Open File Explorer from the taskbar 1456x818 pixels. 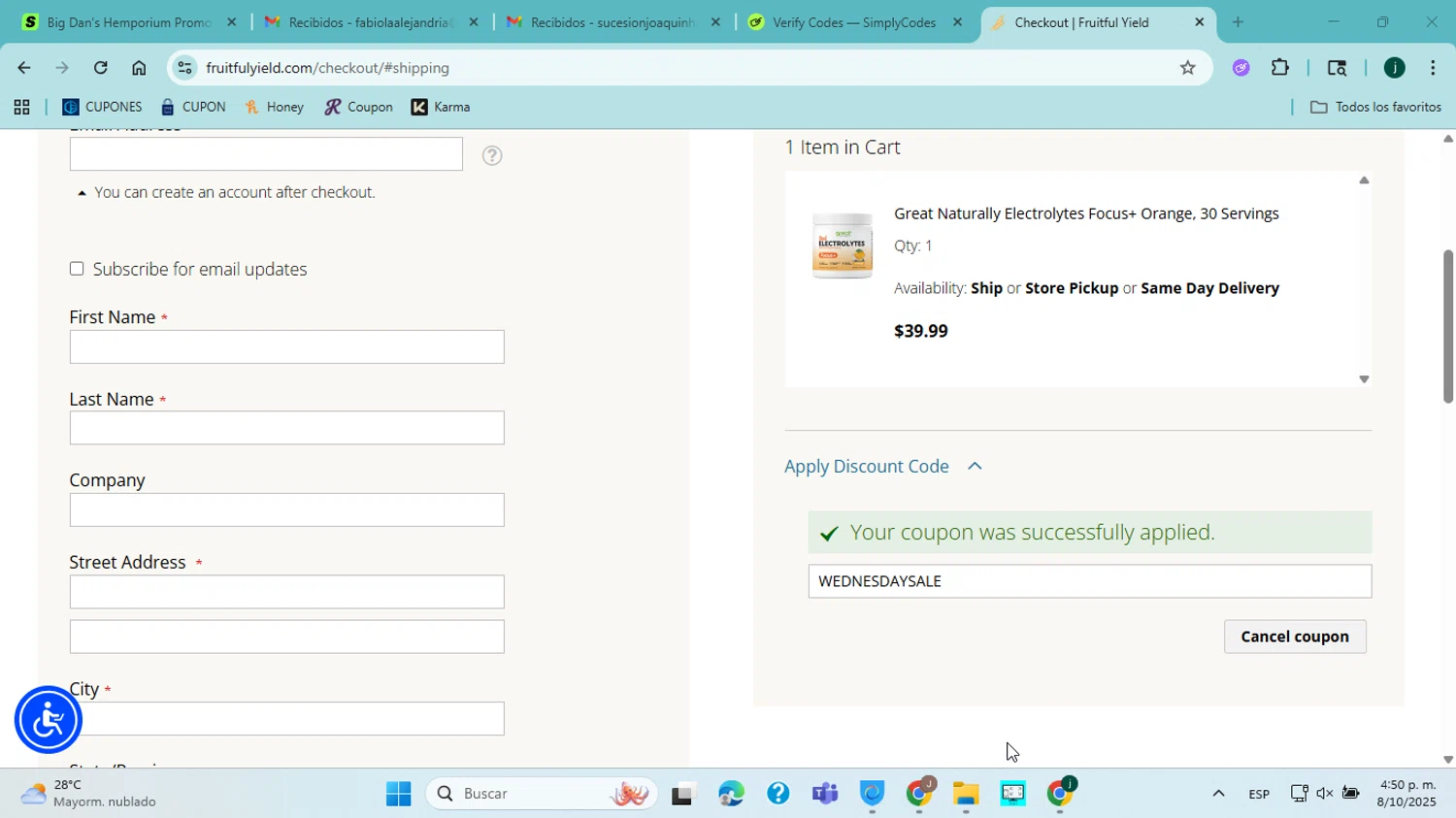tap(966, 794)
